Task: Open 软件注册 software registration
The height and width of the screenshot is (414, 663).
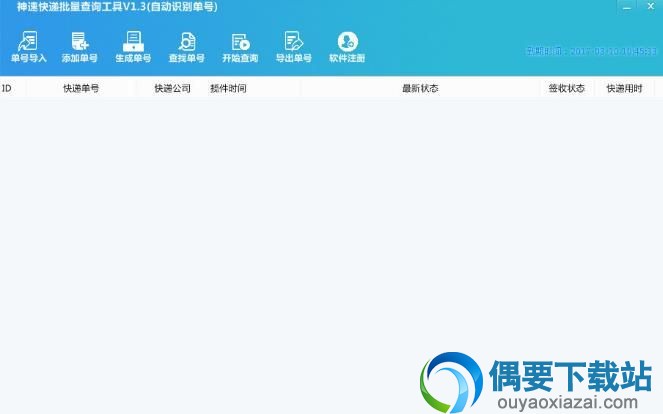Action: point(347,47)
